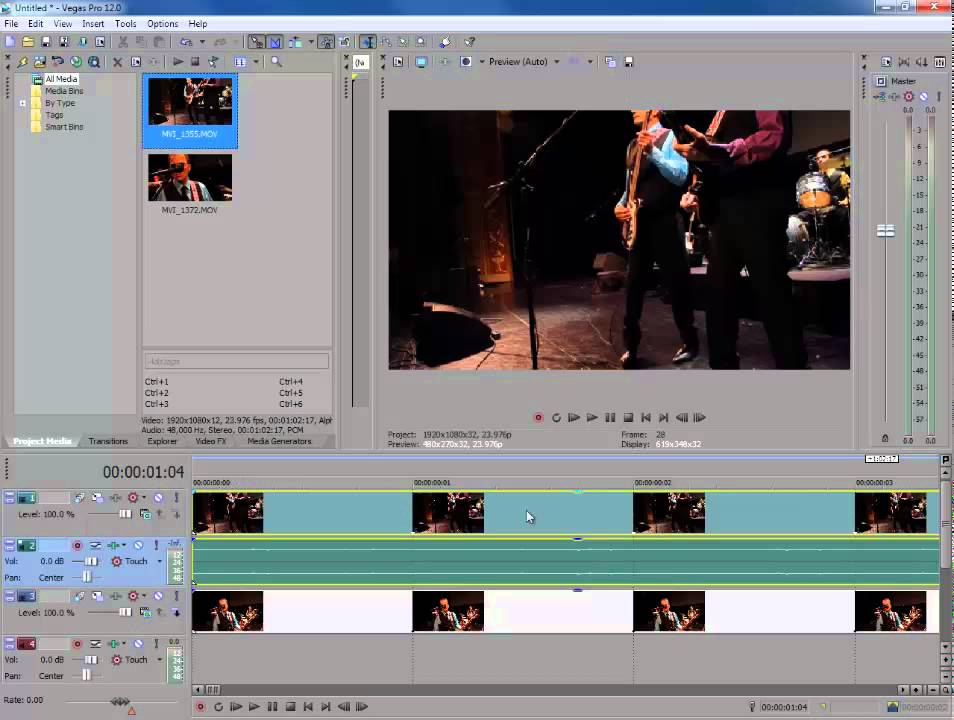Viewport: 954px width, 720px height.
Task: Play from start in the preview transport
Action: [x=574, y=418]
